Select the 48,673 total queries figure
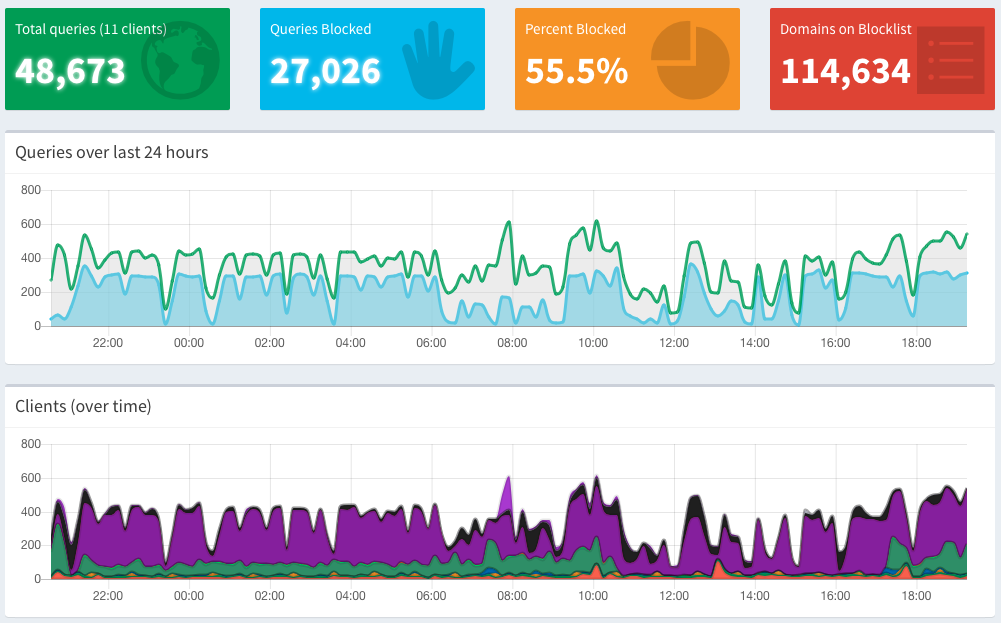 click(70, 71)
